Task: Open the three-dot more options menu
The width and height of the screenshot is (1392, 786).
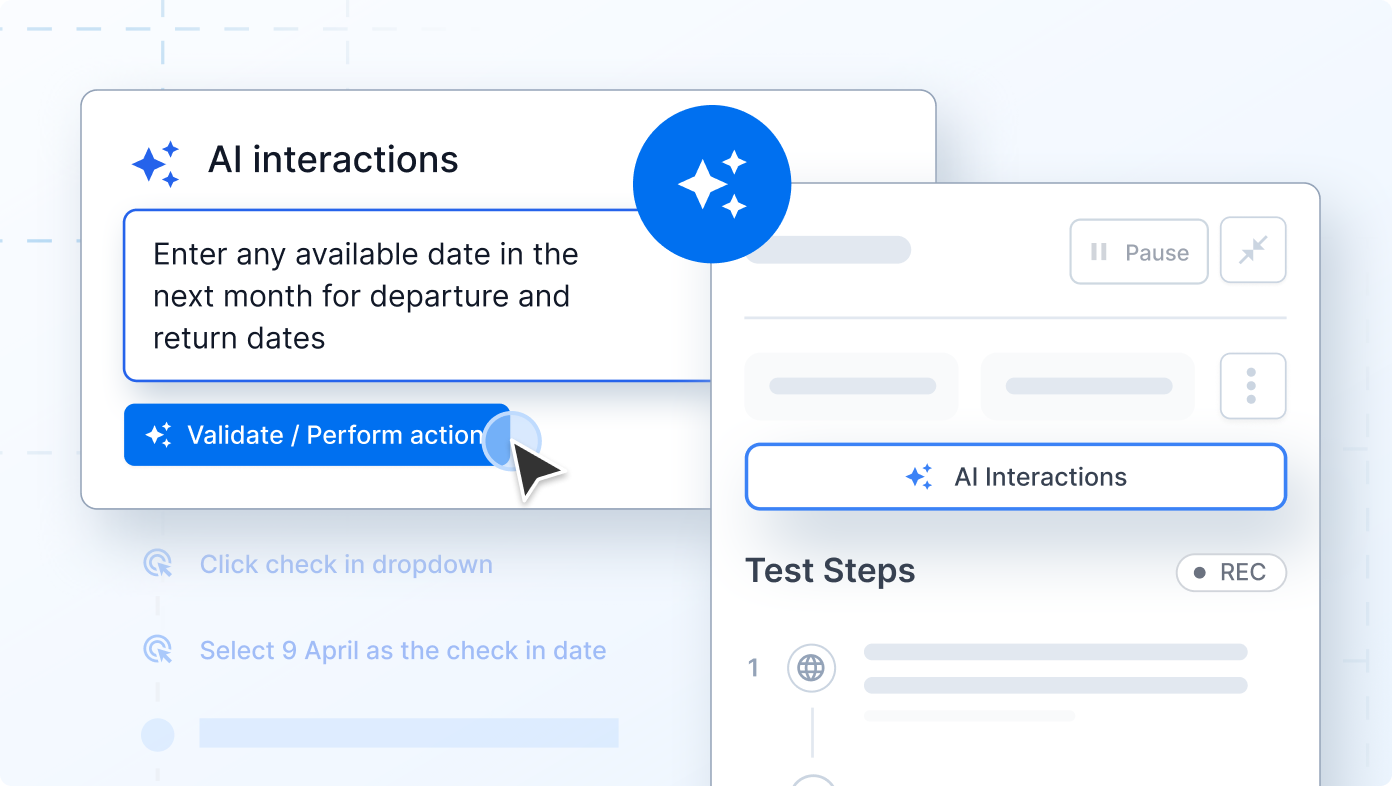Action: pos(1252,386)
